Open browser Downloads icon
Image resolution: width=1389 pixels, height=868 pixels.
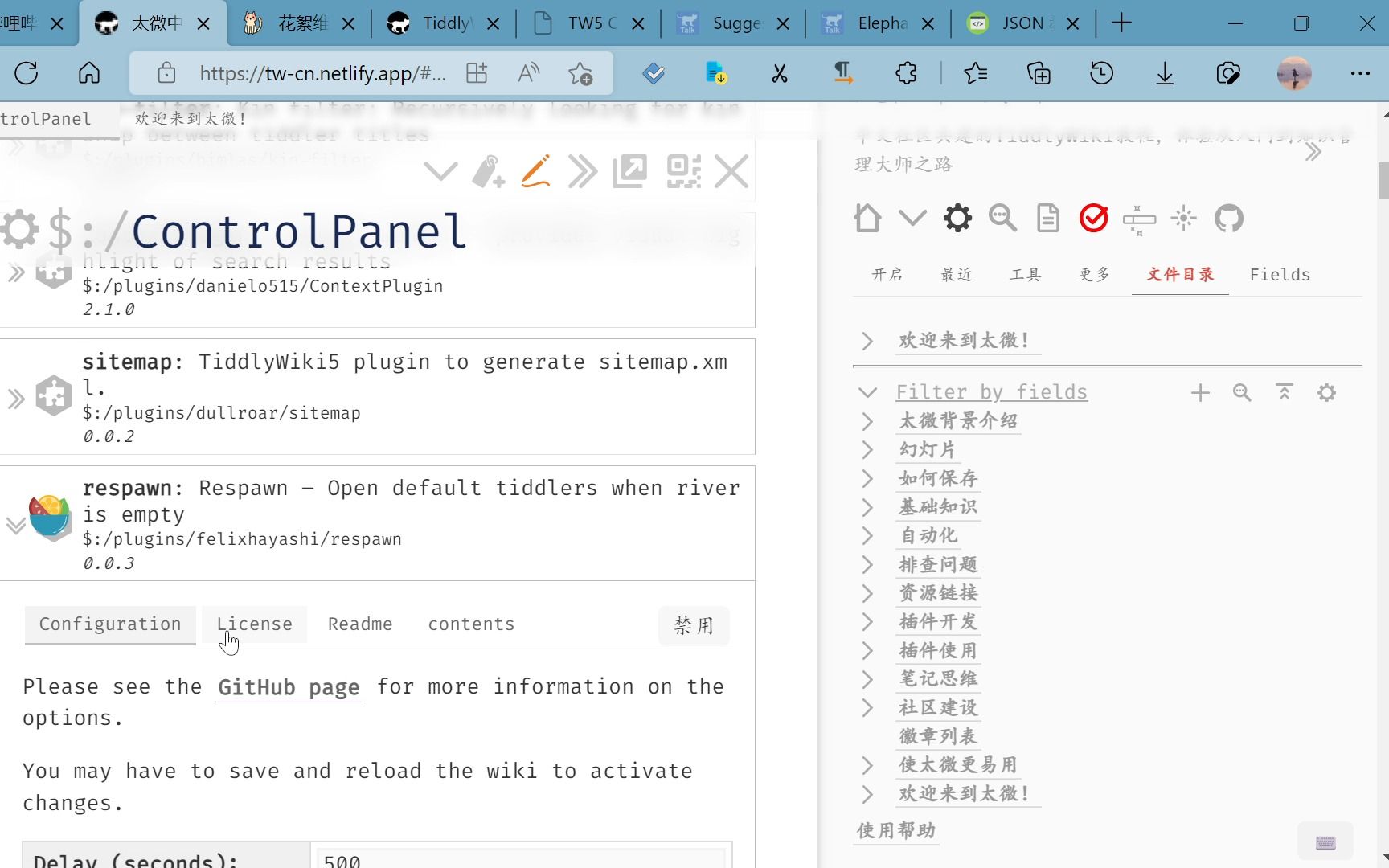[1165, 74]
